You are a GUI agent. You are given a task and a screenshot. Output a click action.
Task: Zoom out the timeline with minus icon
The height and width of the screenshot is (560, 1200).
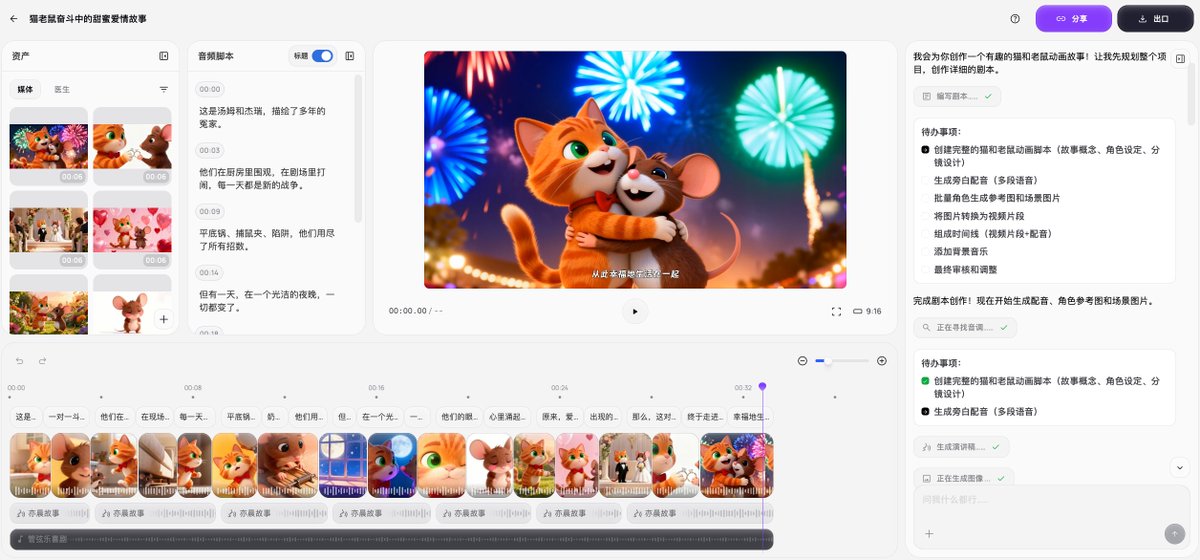pyautogui.click(x=802, y=361)
